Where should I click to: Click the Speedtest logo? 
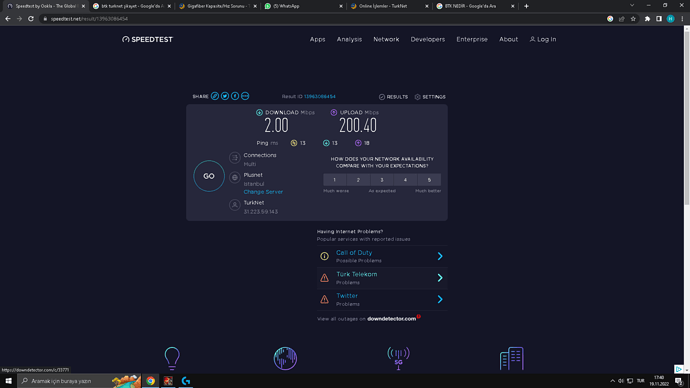[x=147, y=39]
